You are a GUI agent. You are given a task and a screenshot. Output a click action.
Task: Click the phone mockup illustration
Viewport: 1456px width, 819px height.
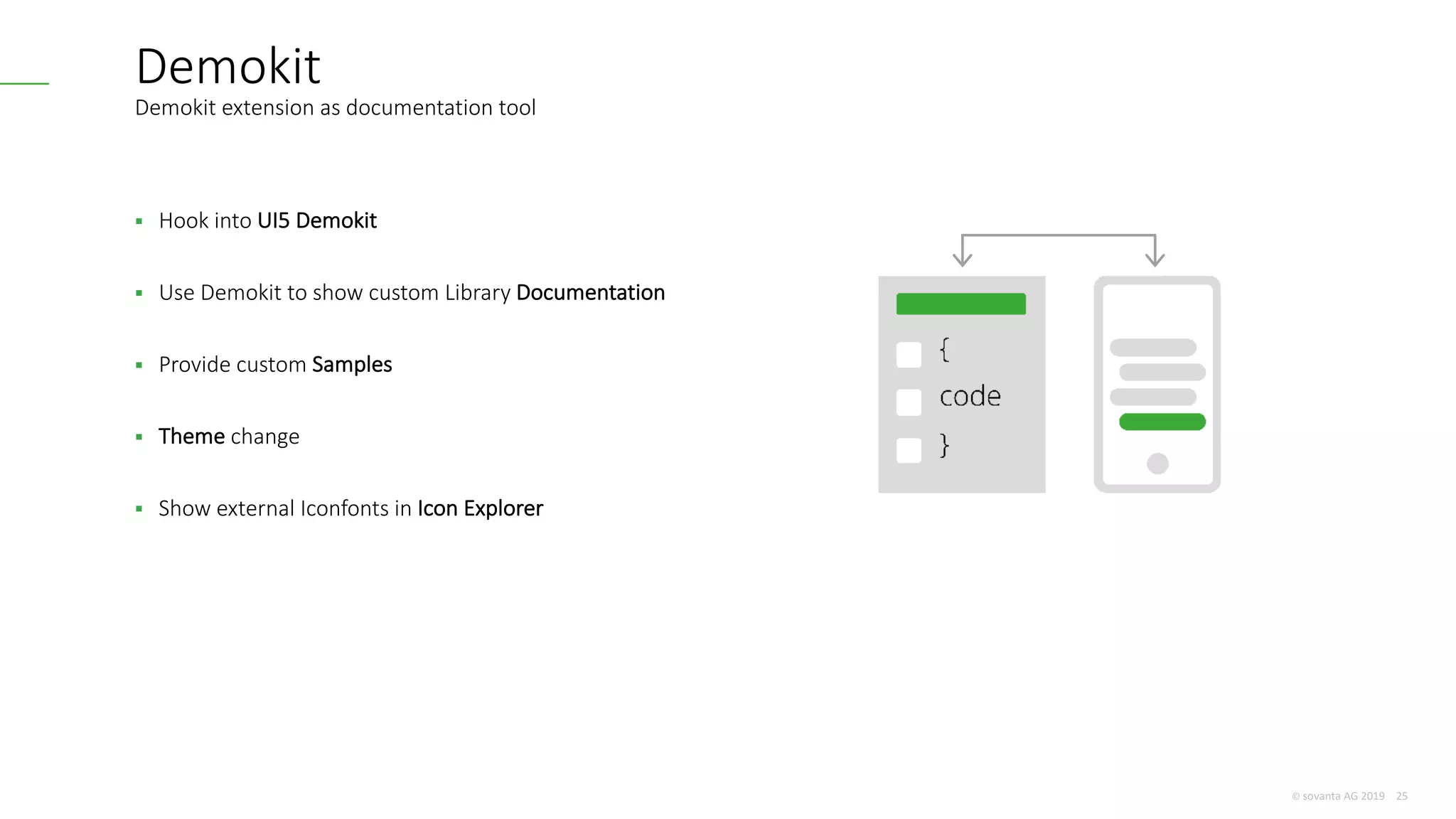point(1157,384)
